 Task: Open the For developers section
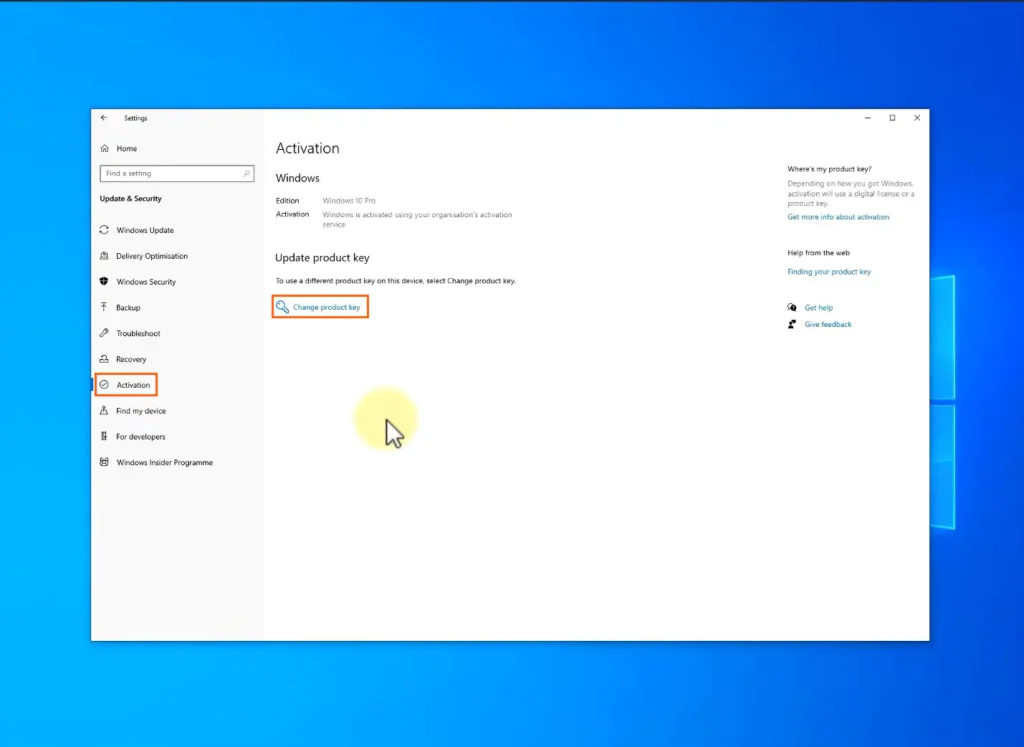pos(140,437)
